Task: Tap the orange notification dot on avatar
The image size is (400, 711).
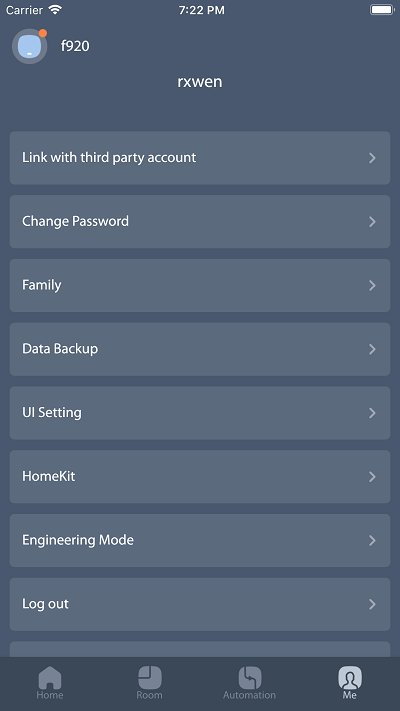Action: tap(43, 33)
